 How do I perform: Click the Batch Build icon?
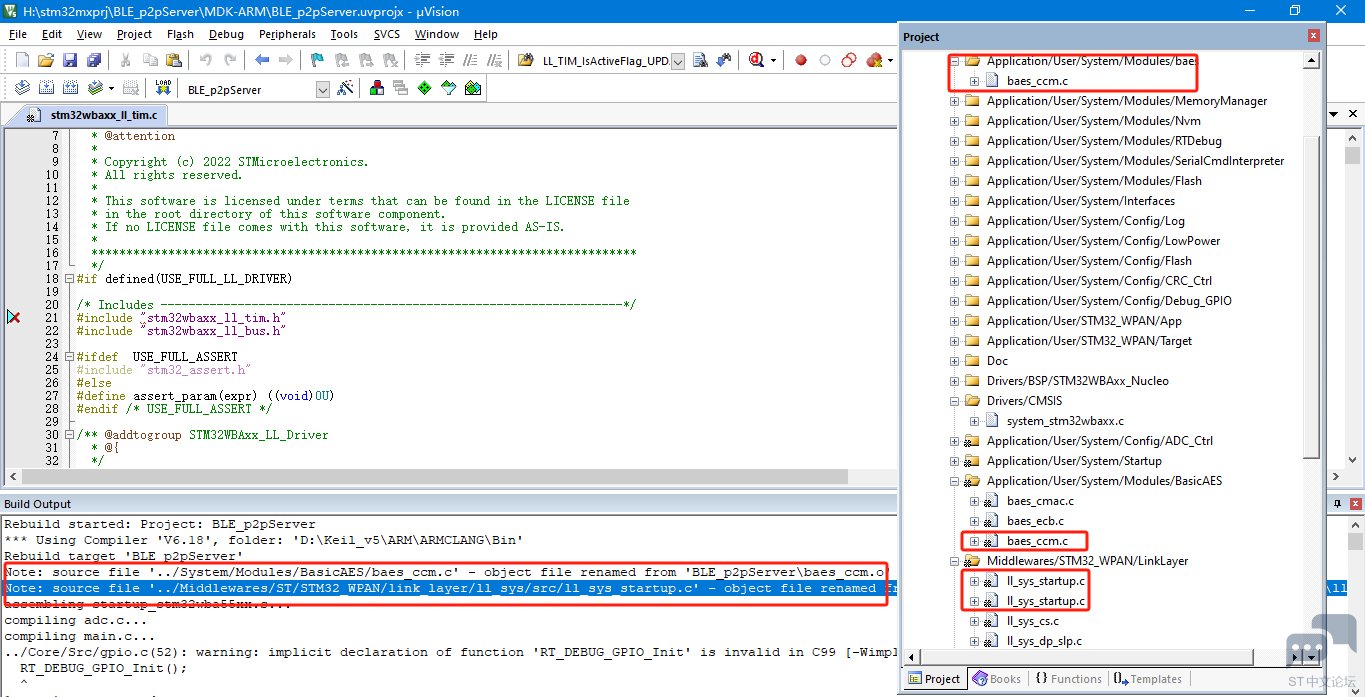[x=94, y=88]
